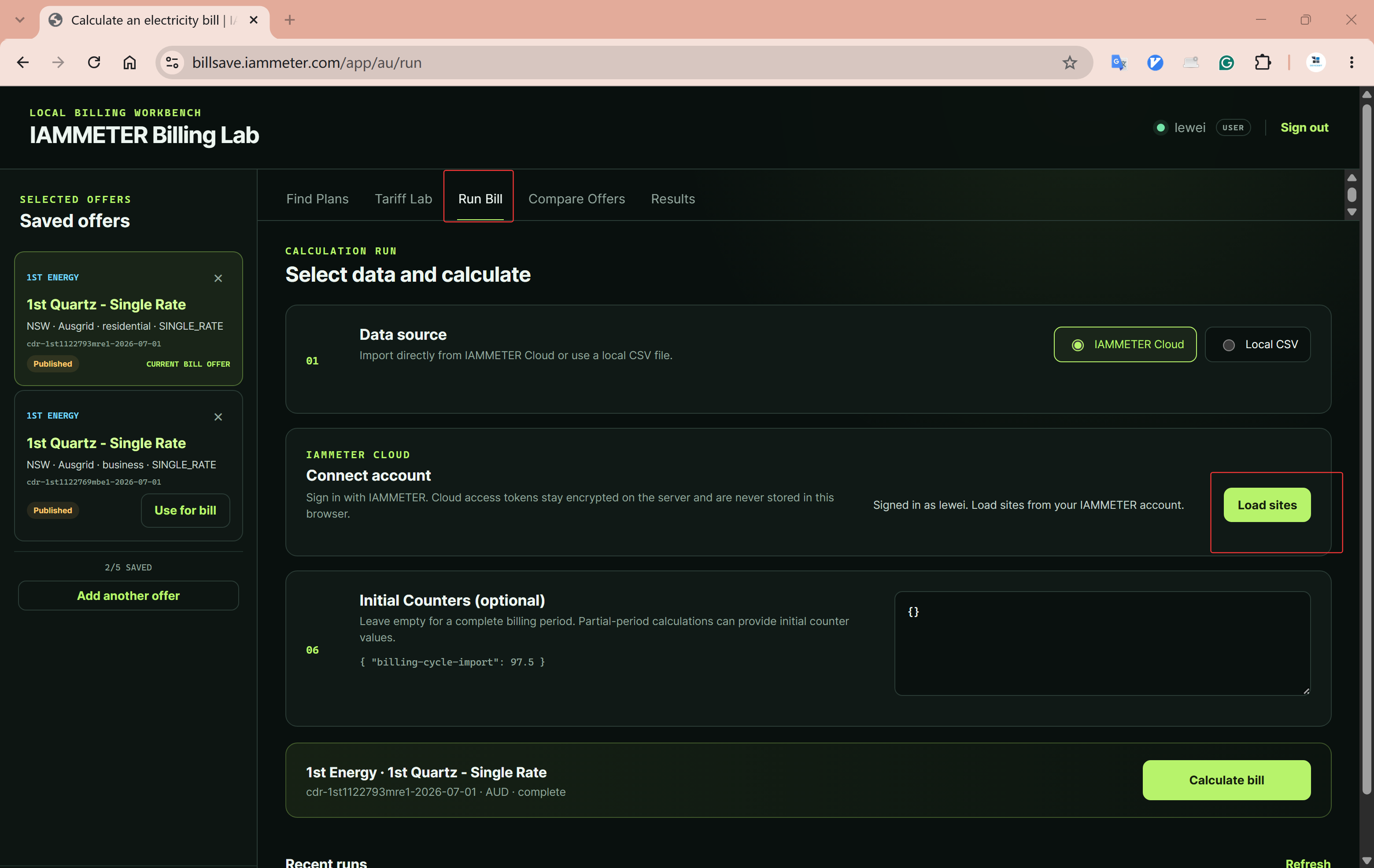This screenshot has height=868, width=1374.
Task: Click the IAMMETER Billing Lab title
Action: click(x=144, y=135)
